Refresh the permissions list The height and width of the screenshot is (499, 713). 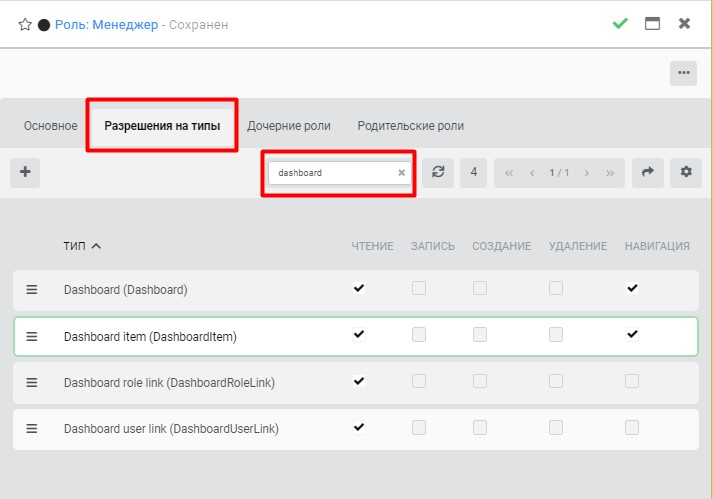point(438,172)
